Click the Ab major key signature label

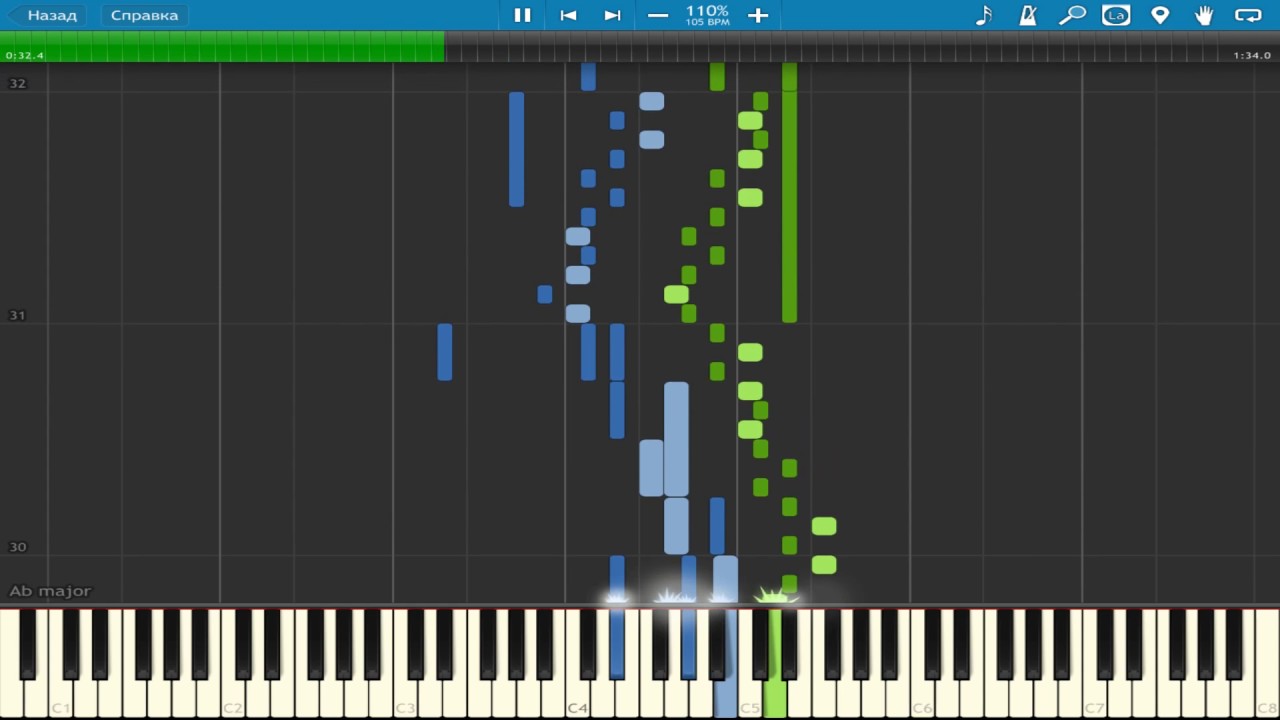coord(50,591)
